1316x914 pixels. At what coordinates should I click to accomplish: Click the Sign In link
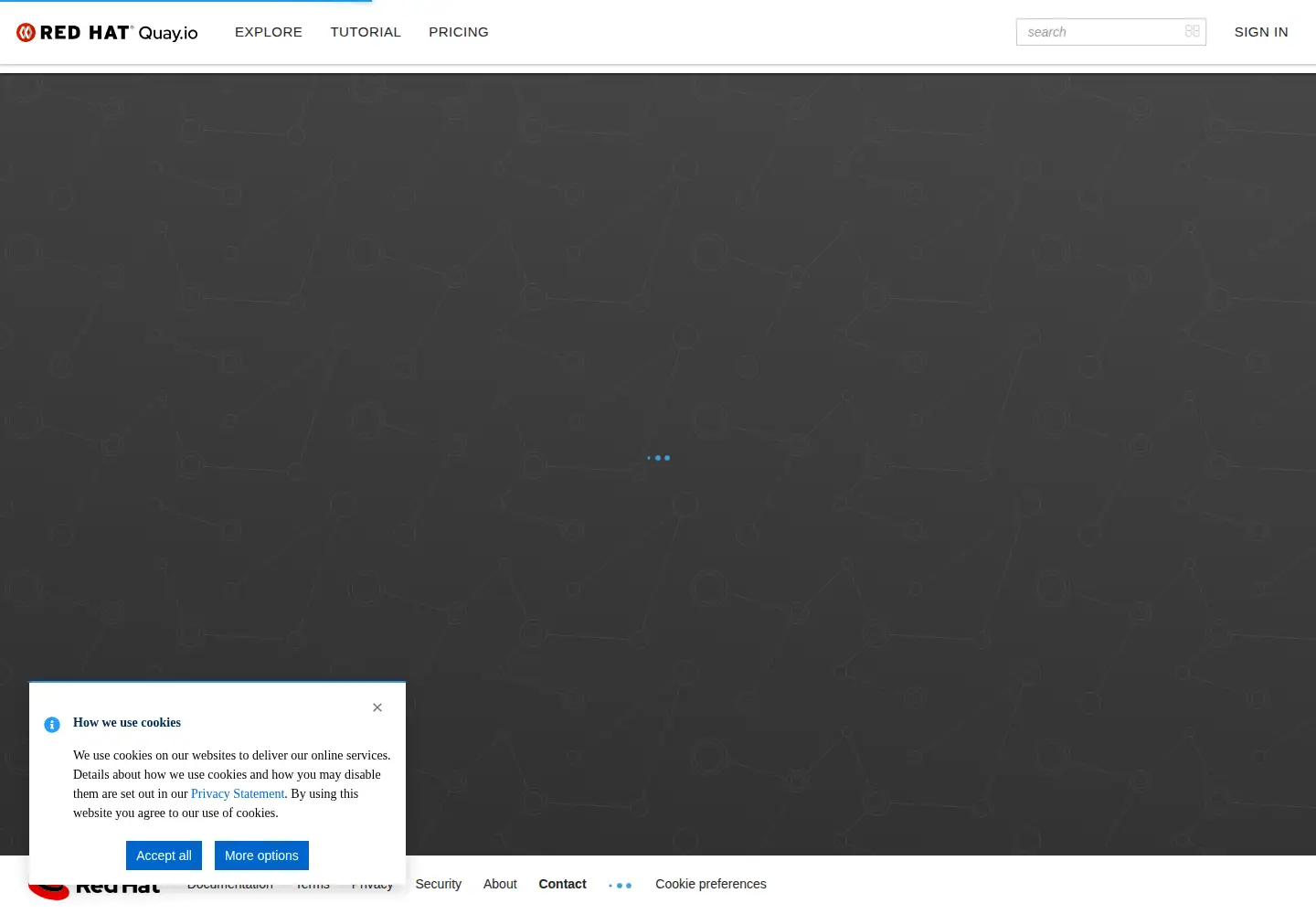tap(1261, 32)
